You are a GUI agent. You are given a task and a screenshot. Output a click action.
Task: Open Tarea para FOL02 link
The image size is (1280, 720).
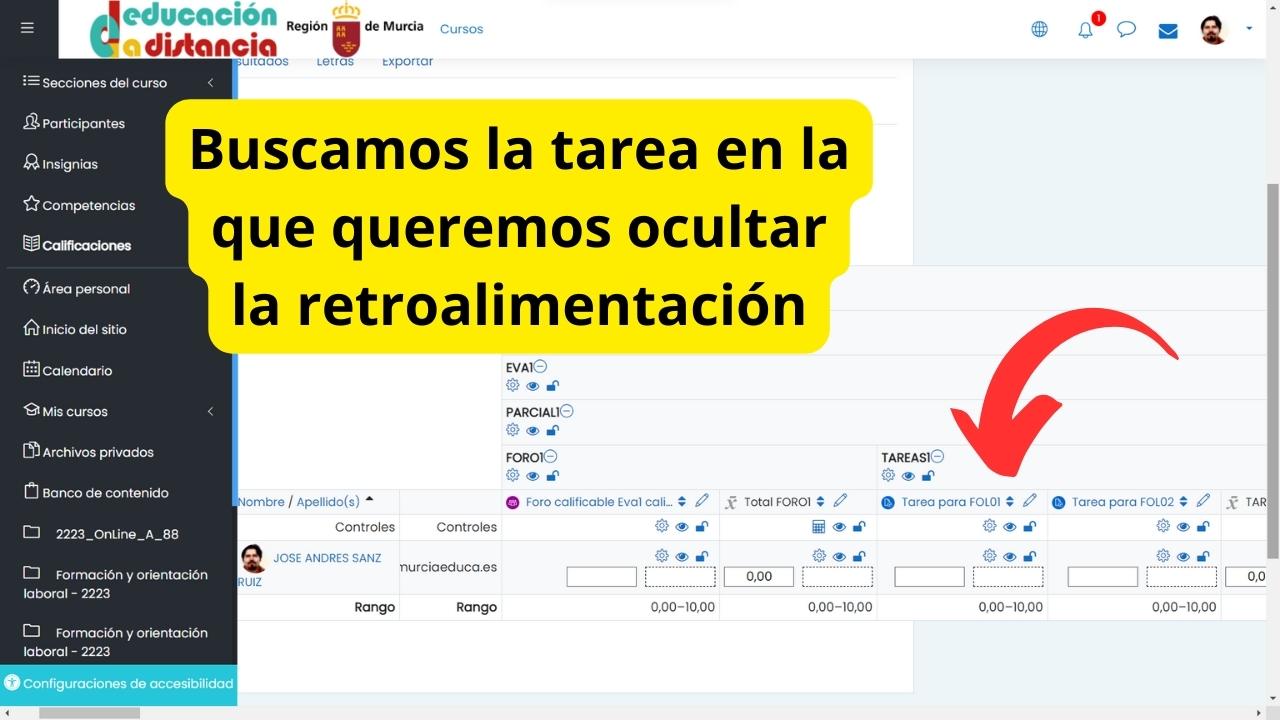pyautogui.click(x=1122, y=502)
